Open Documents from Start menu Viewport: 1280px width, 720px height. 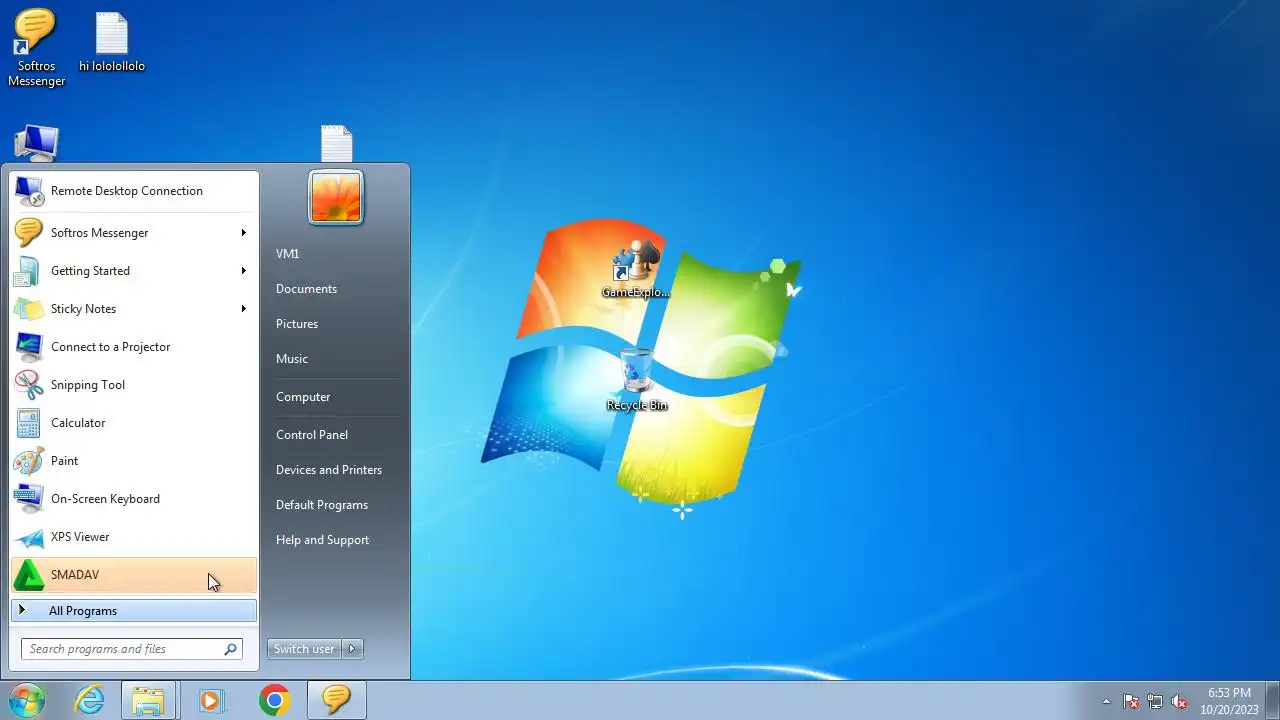[306, 289]
